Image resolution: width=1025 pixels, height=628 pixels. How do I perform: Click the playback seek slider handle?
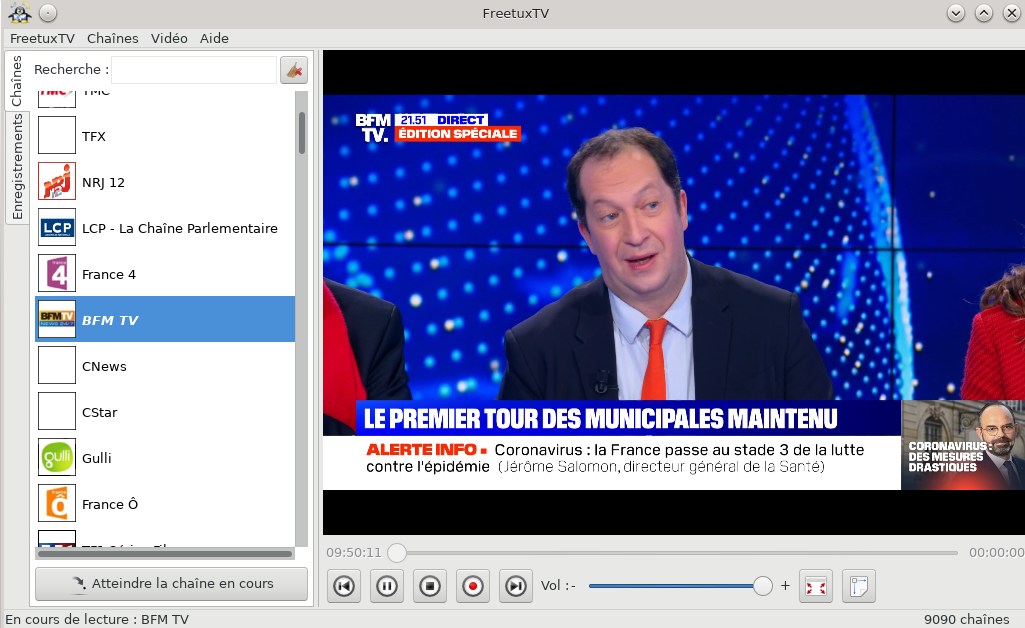coord(397,553)
